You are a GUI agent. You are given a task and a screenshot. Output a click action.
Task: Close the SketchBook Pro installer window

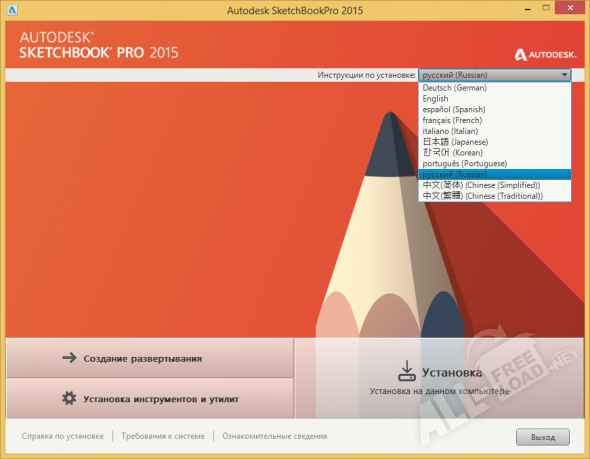click(x=570, y=8)
